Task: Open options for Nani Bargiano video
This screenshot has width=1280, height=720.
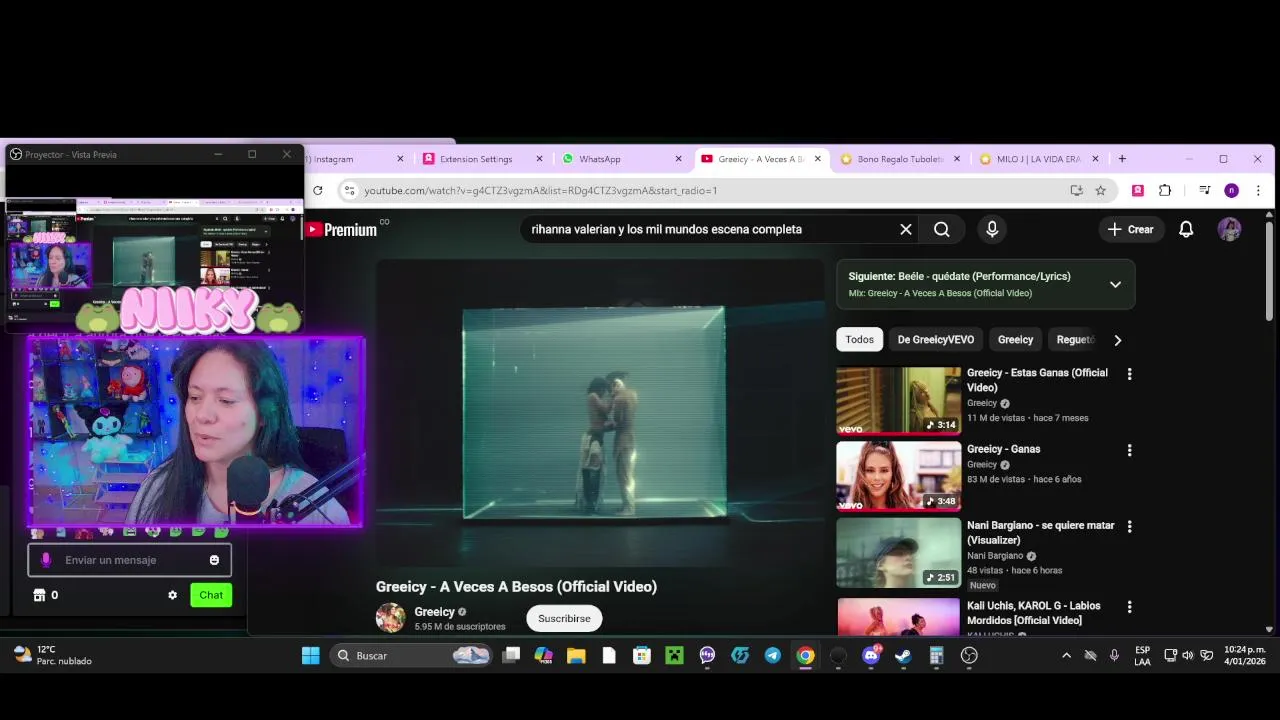Action: tap(1130, 526)
